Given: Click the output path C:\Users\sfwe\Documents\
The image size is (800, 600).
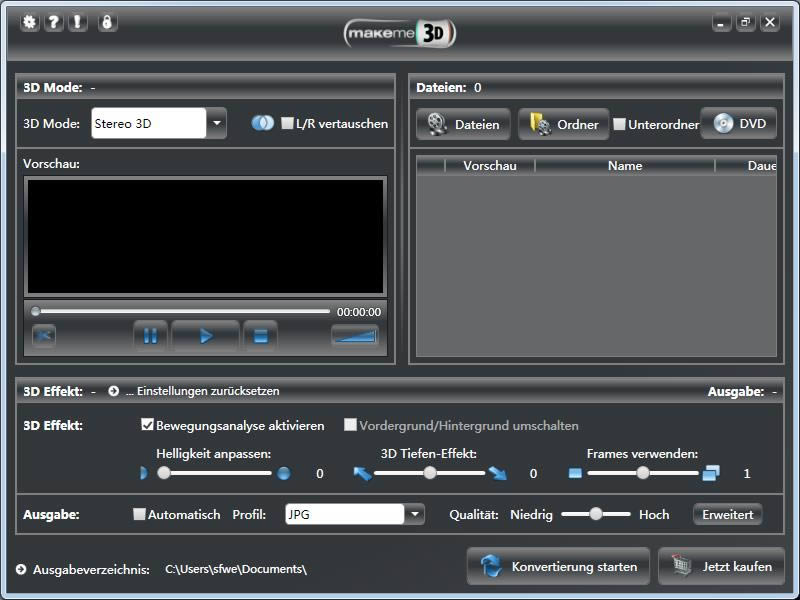Looking at the screenshot, I should coord(236,569).
